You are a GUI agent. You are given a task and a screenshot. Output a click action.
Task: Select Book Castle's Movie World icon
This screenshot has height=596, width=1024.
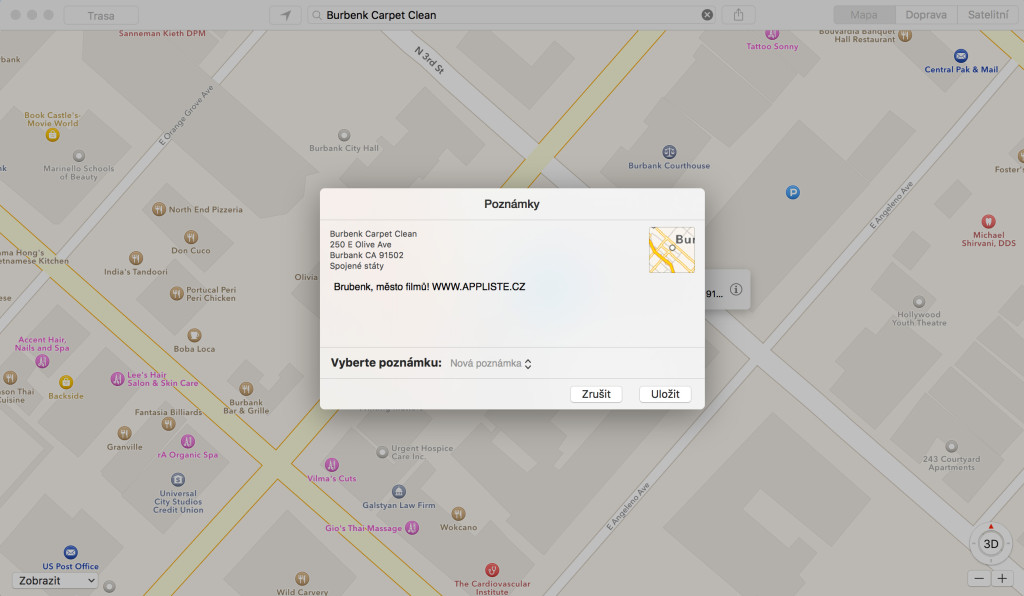(x=53, y=135)
